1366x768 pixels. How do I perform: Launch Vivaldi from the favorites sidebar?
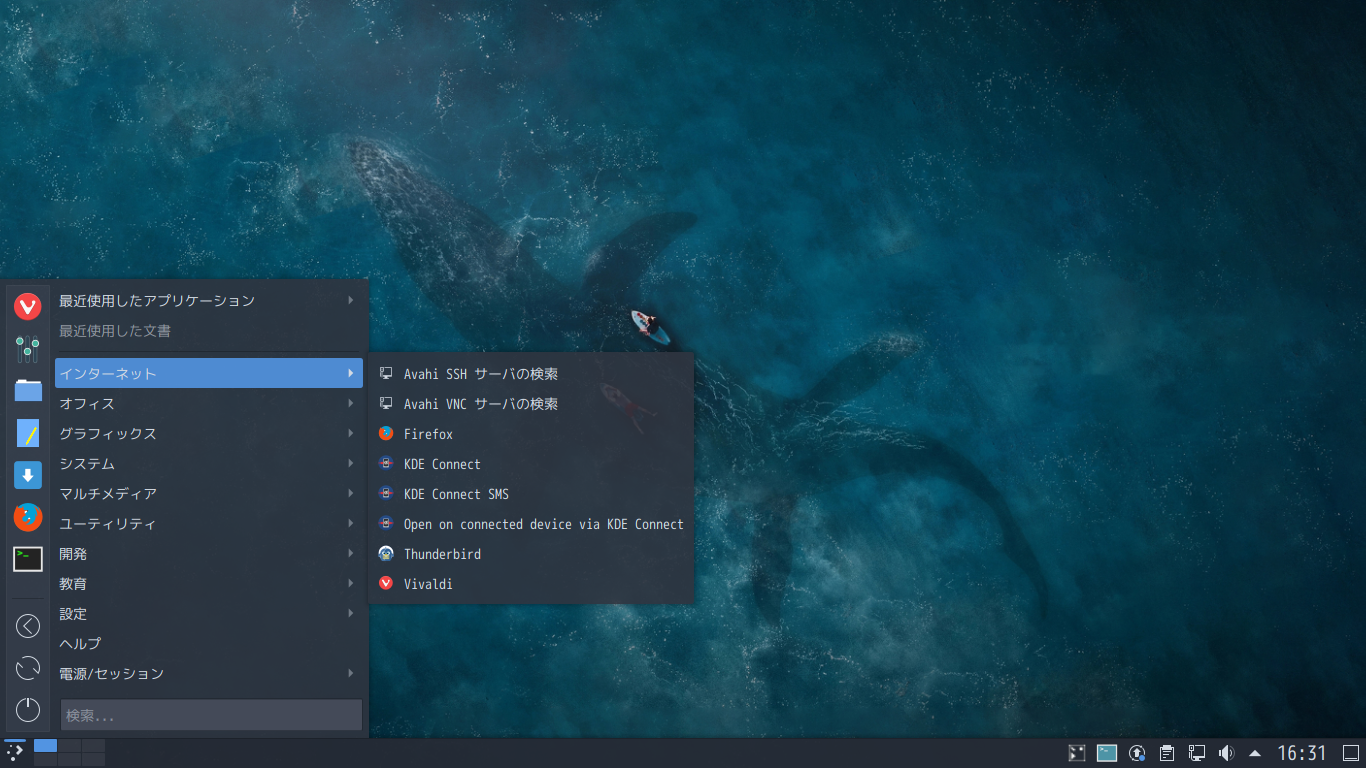28,307
